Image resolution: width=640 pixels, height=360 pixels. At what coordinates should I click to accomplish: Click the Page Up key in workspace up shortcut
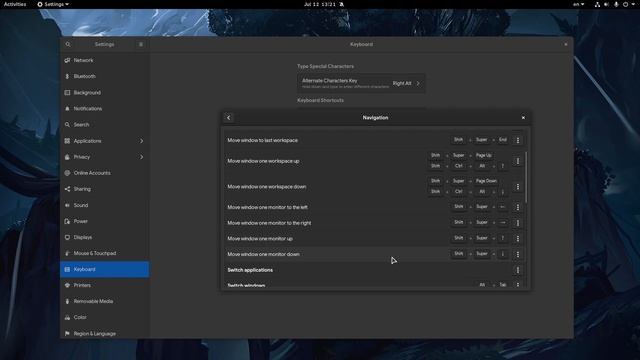(x=484, y=155)
